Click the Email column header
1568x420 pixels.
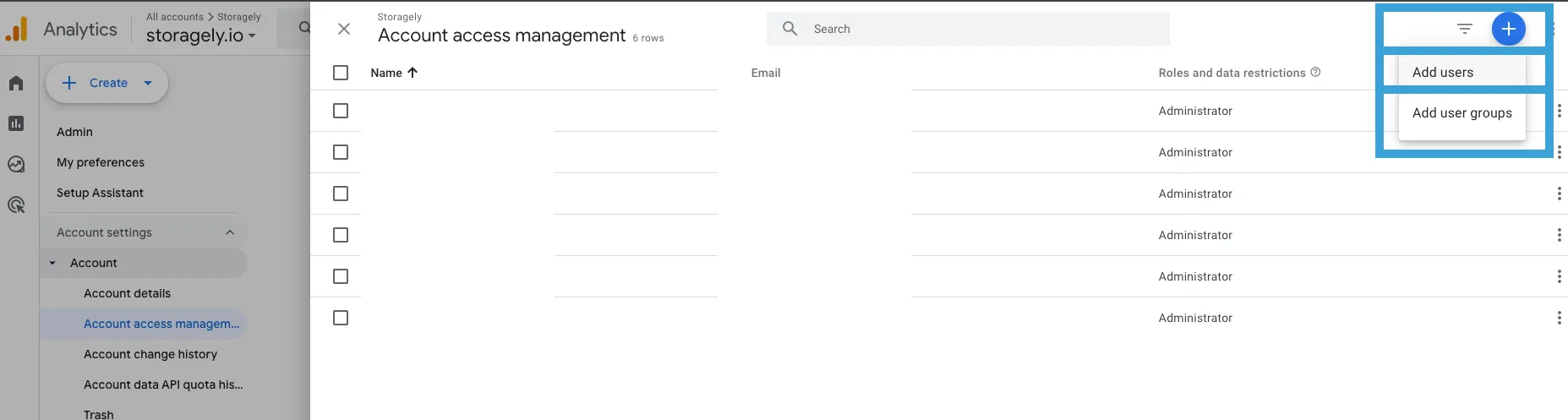pyautogui.click(x=766, y=73)
